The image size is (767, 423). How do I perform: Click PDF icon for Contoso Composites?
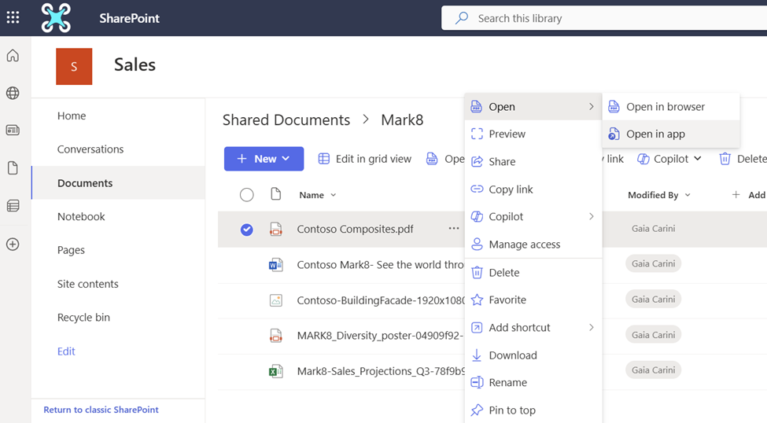coord(276,229)
